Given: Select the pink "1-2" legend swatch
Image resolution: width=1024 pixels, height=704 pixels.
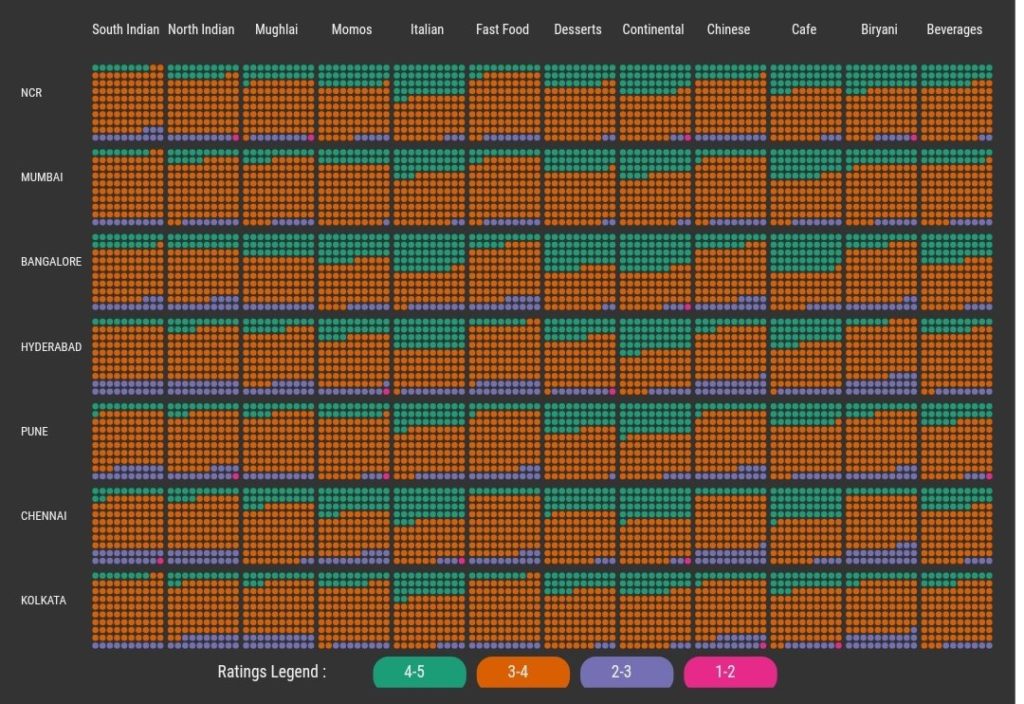Looking at the screenshot, I should point(730,672).
